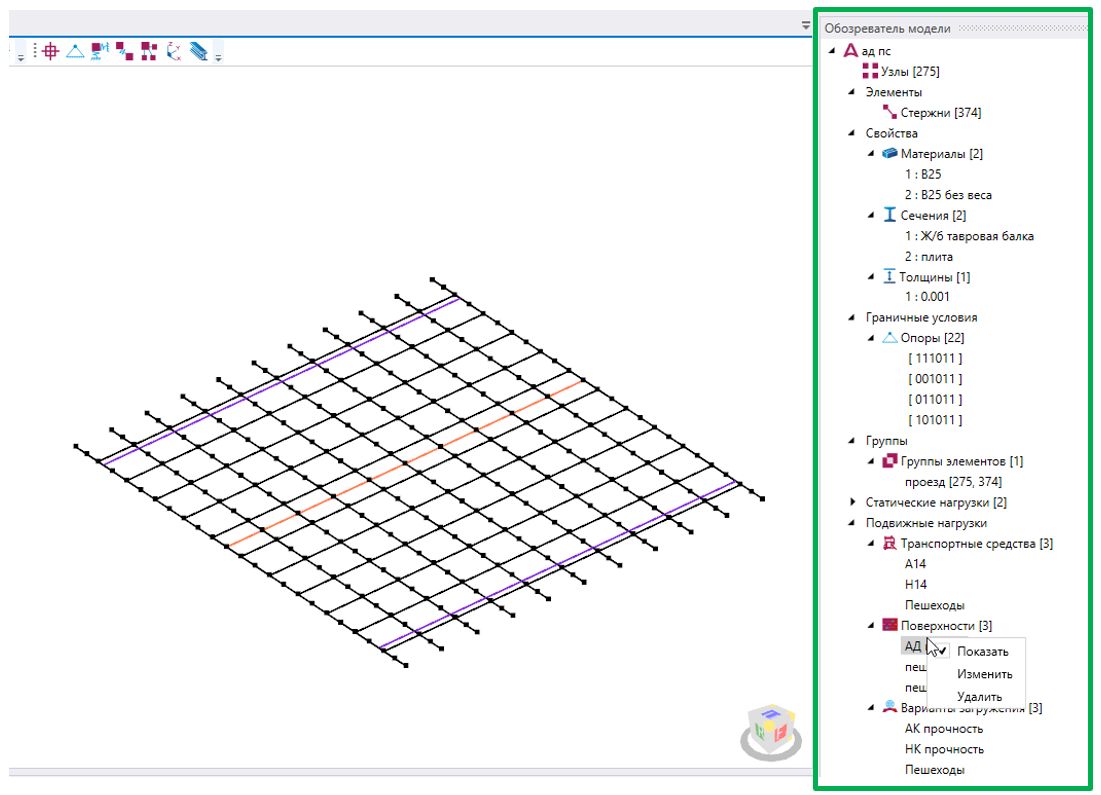
Task: Click the rigid node links toolbar icon
Action: (149, 51)
